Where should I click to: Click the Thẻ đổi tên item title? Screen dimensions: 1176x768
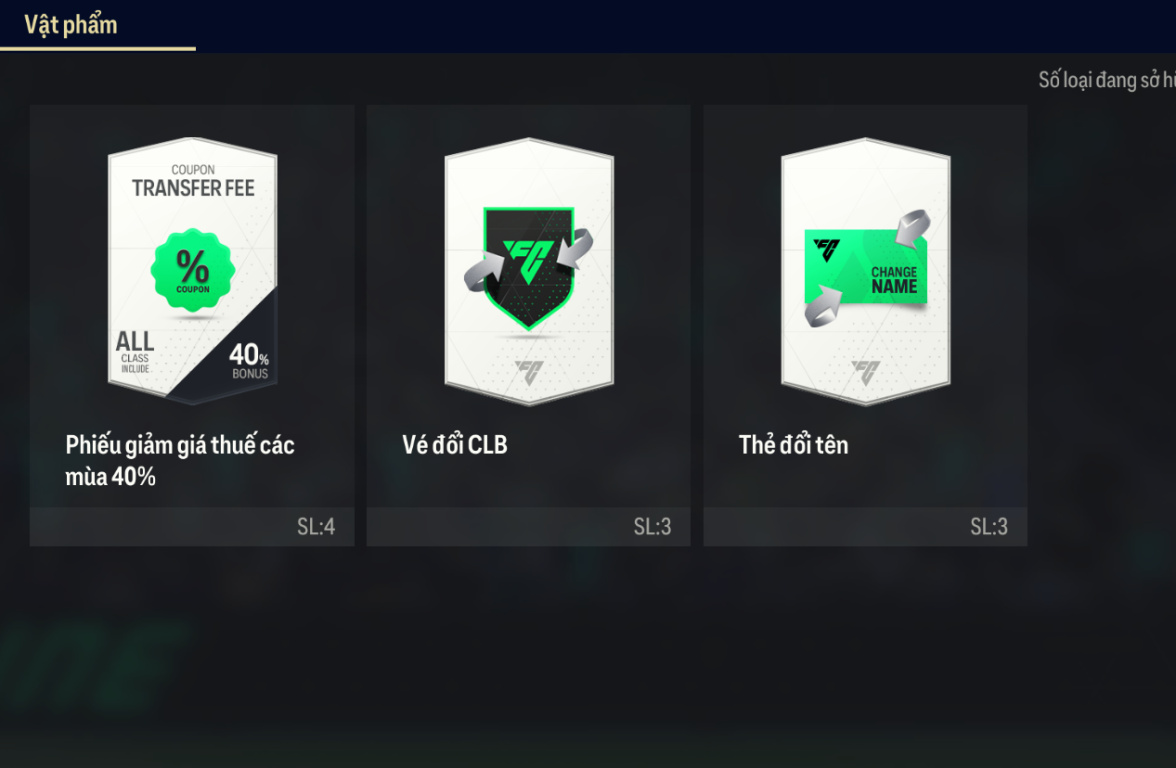(x=794, y=445)
